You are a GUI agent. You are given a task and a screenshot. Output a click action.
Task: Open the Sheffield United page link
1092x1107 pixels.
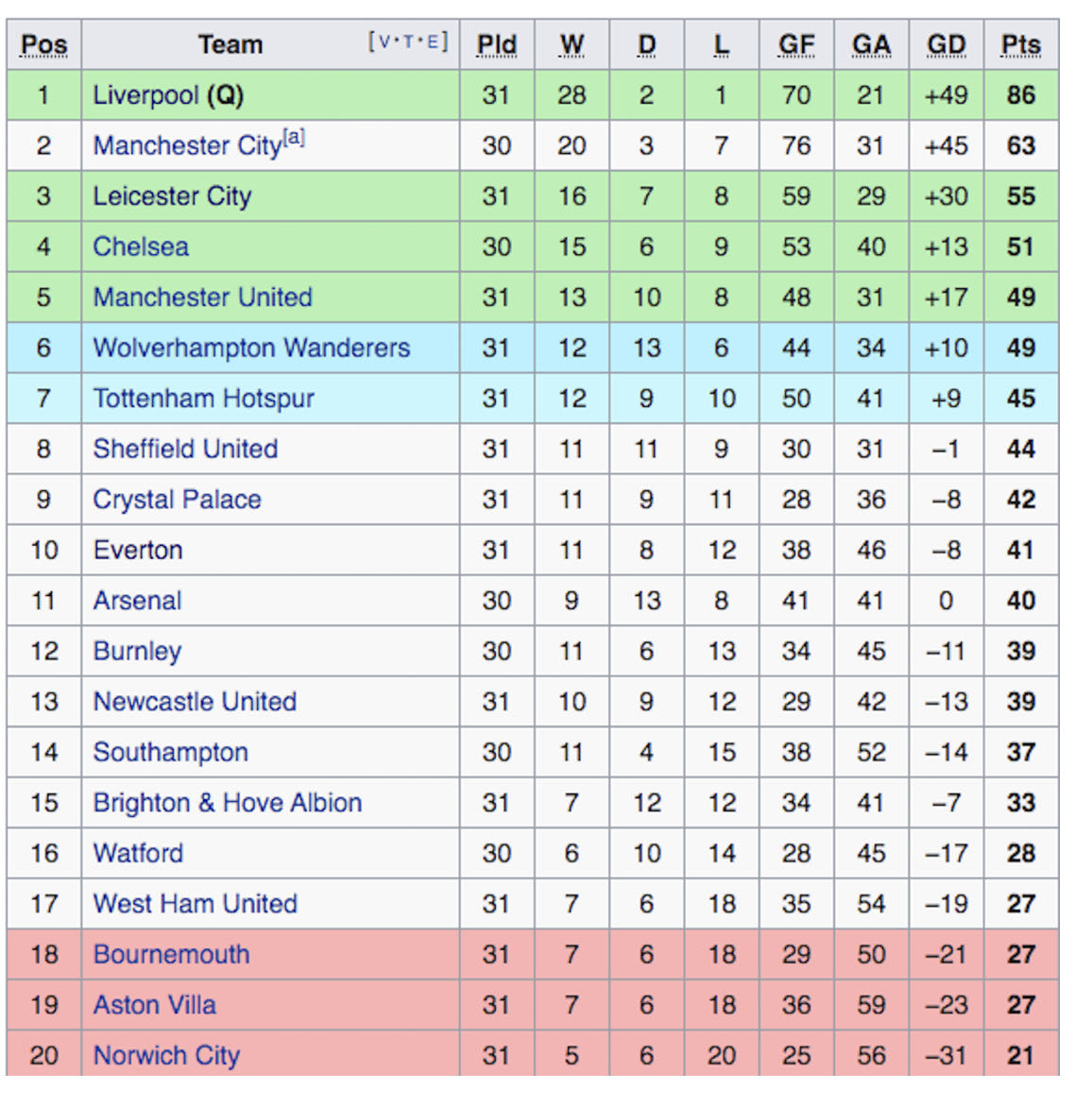(x=185, y=450)
